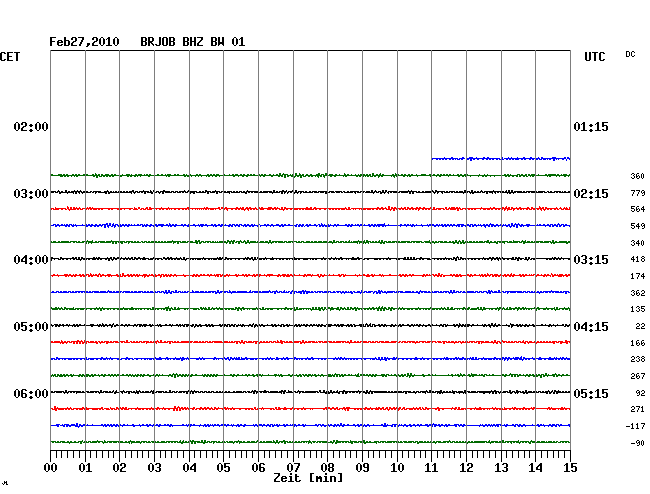Click the station title "BRJOB BHZ BW 01"
Screen dimensions: 650x494
tap(193, 42)
